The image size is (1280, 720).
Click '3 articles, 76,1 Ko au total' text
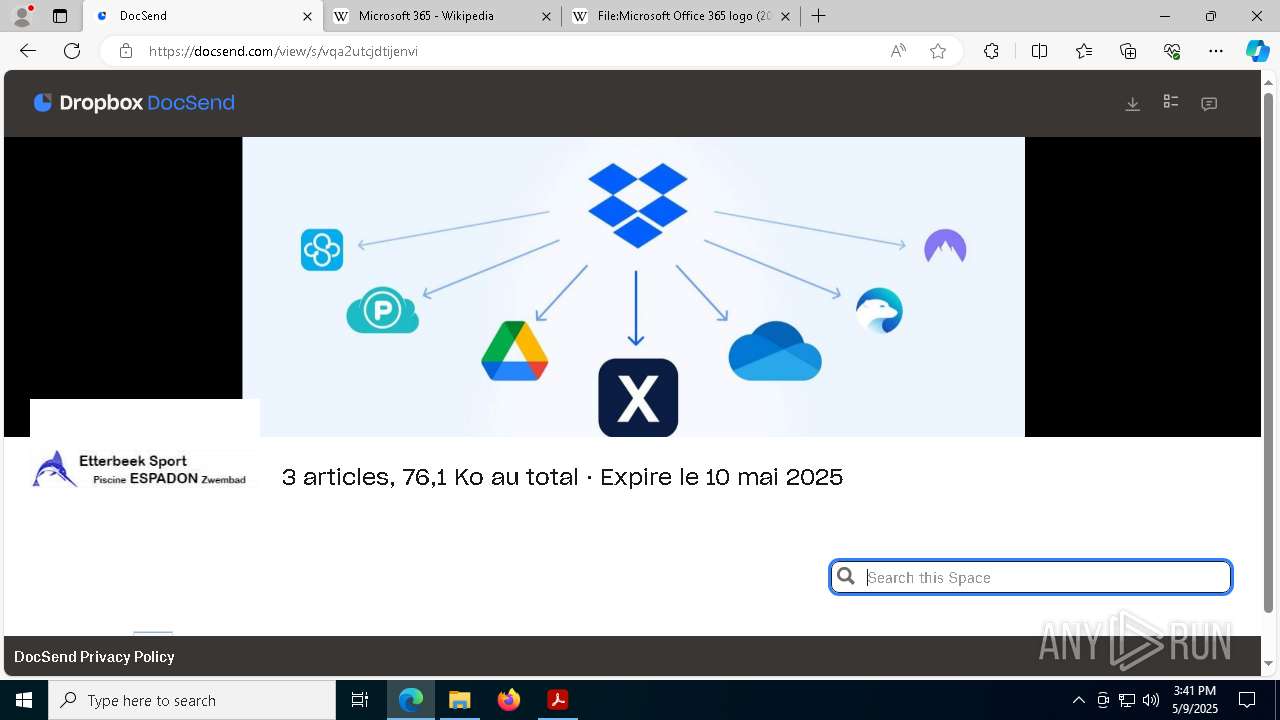click(430, 477)
